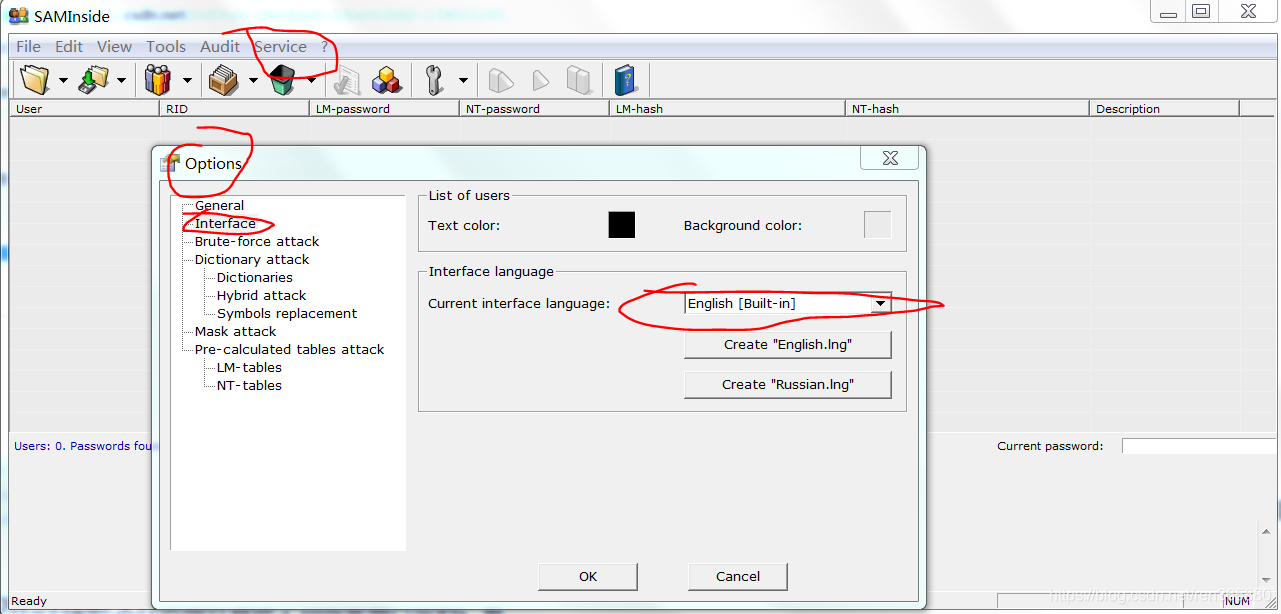Click the users group toolbar icon

(158, 80)
